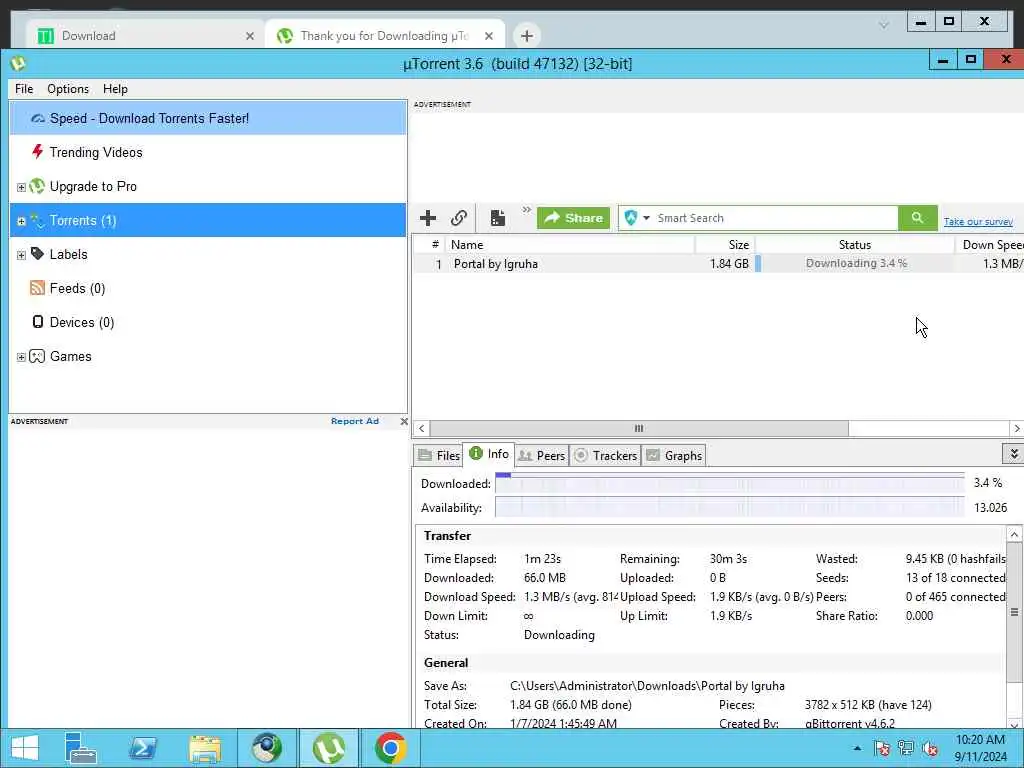Click the Add Torrent plus icon
Image resolution: width=1024 pixels, height=768 pixels.
click(428, 218)
